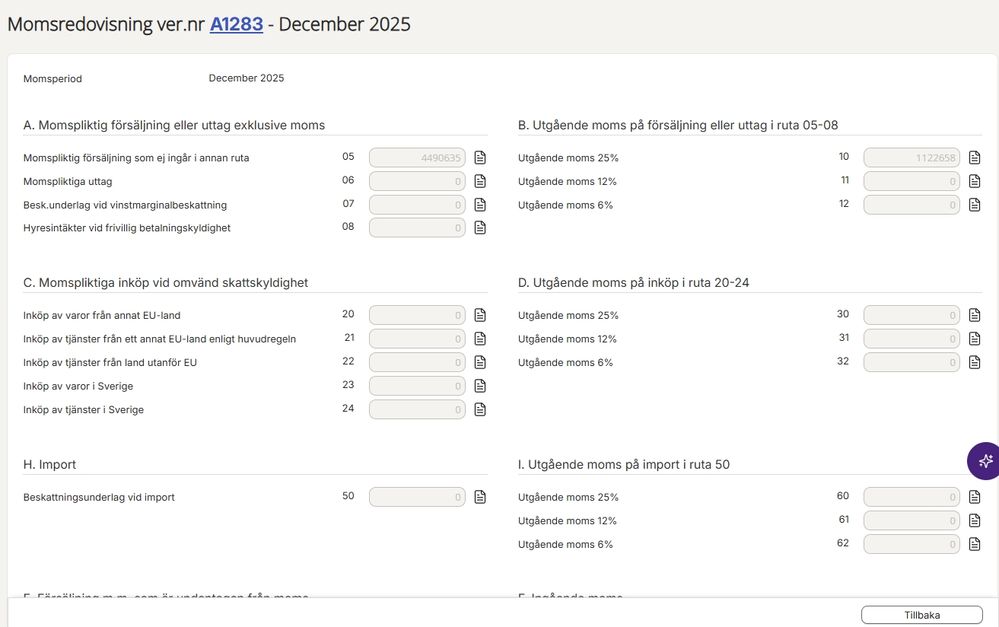Click details icon for box 22

[x=480, y=362]
